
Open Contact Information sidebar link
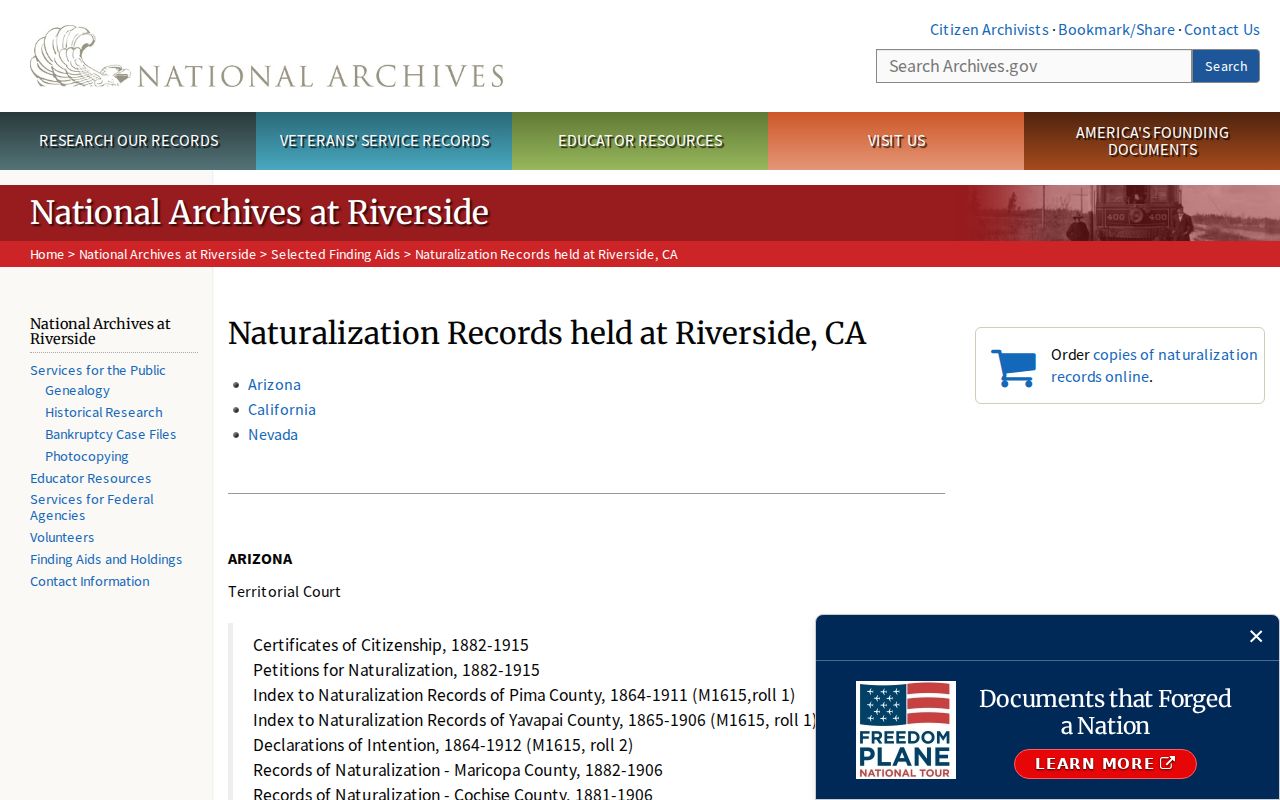point(90,582)
